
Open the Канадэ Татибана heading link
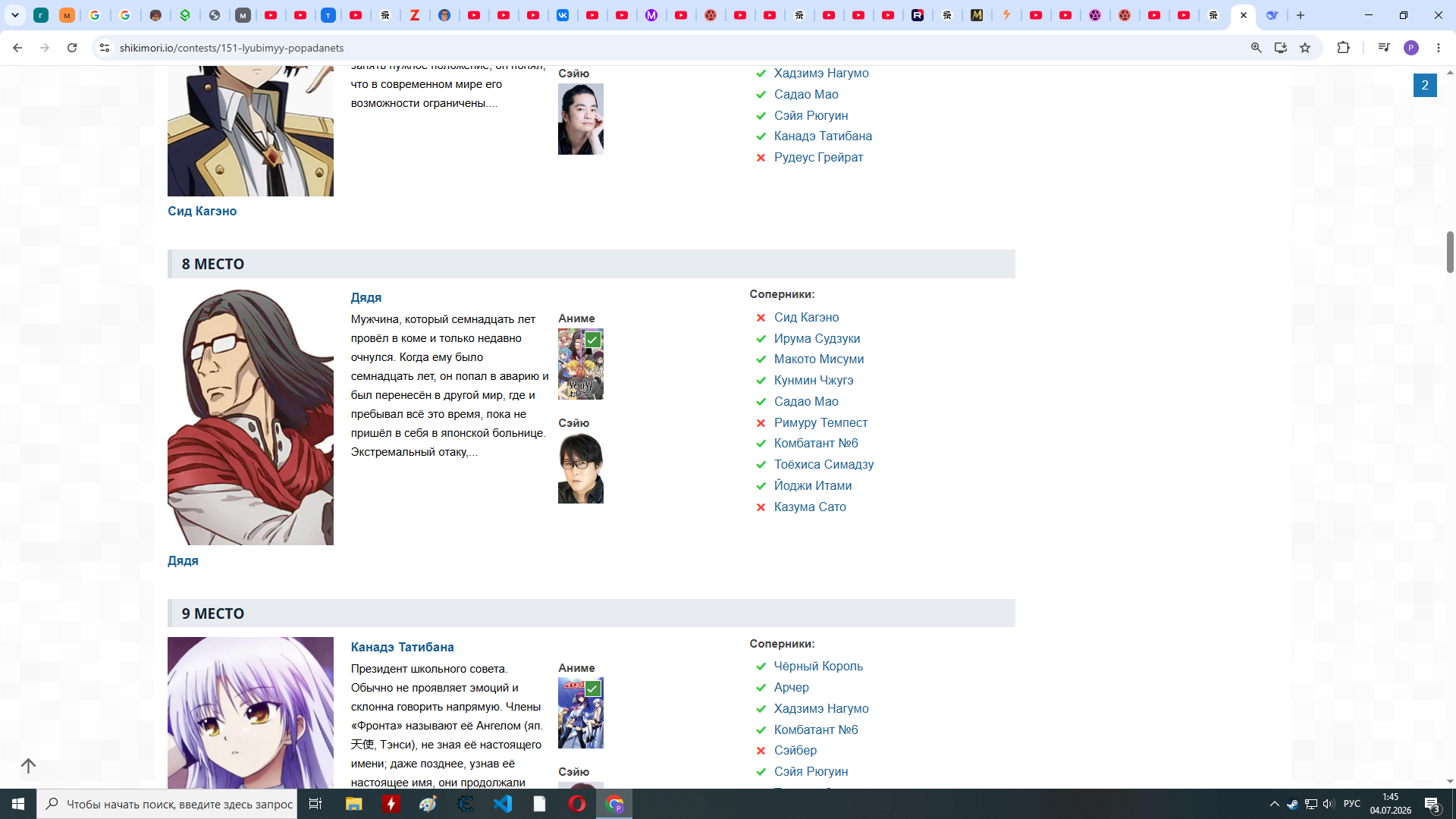[402, 647]
